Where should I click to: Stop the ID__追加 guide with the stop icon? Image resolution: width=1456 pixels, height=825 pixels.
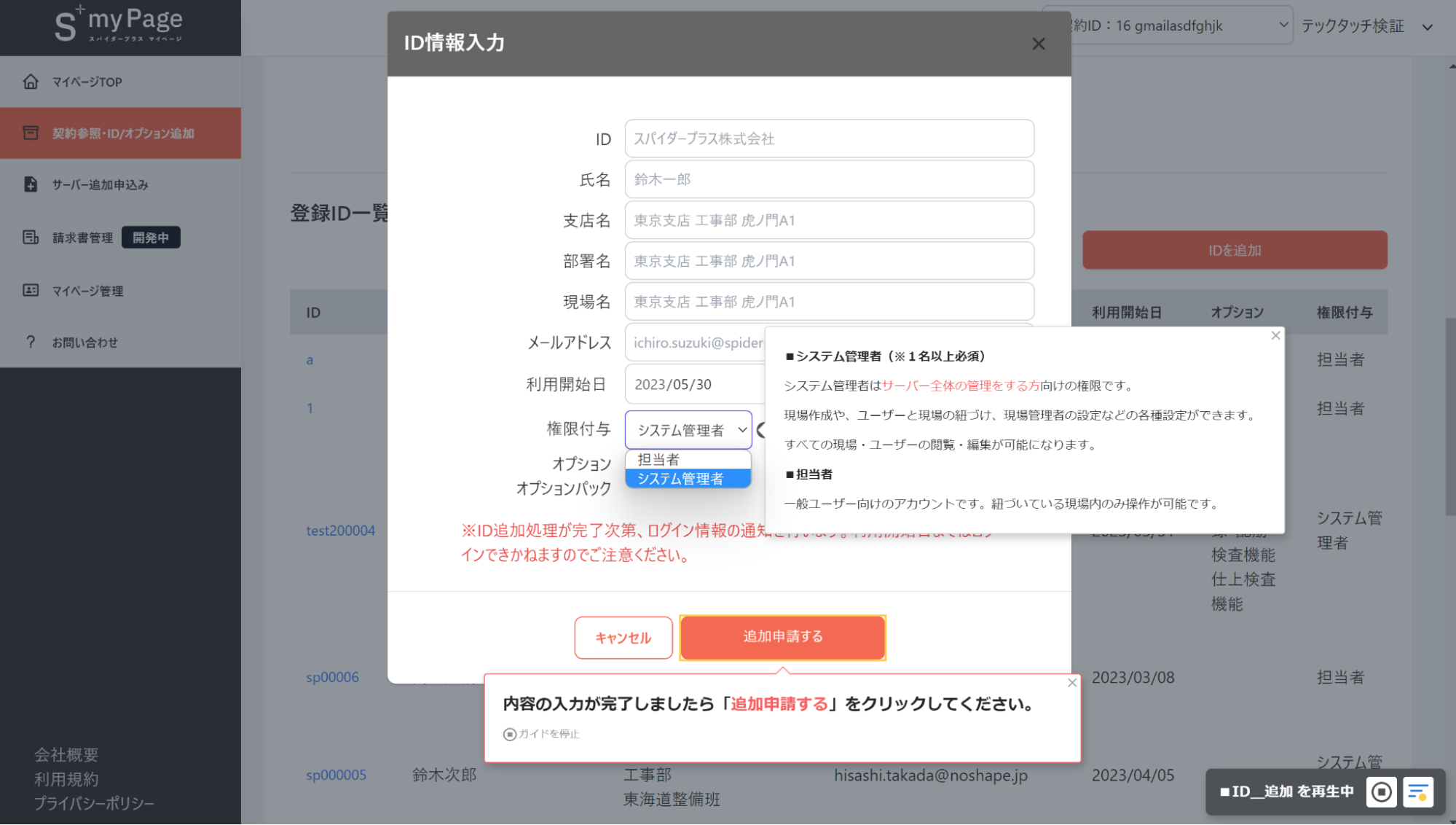pos(1381,791)
